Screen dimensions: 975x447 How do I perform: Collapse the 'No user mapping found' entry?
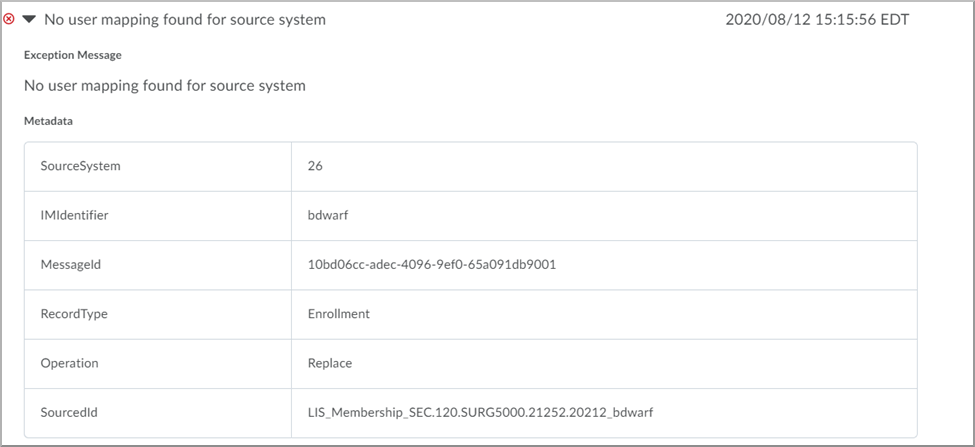point(29,19)
